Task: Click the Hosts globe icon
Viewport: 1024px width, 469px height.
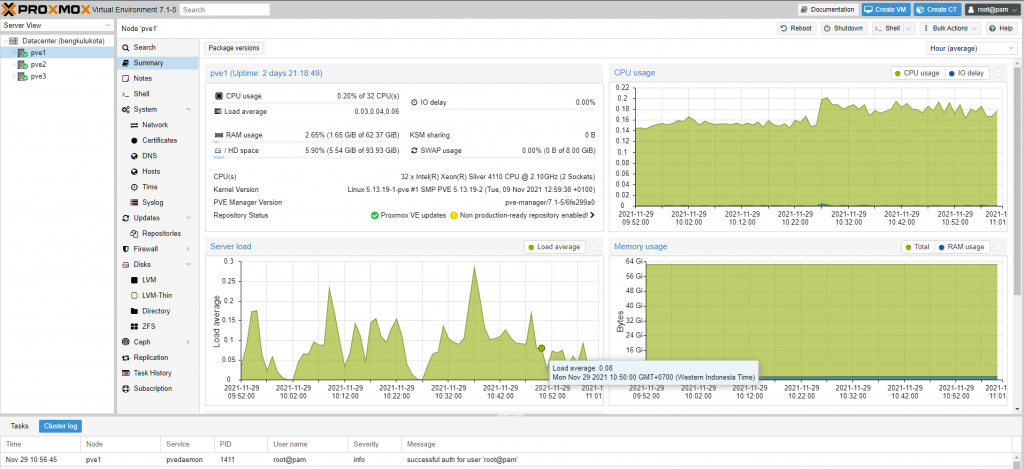Action: point(135,172)
